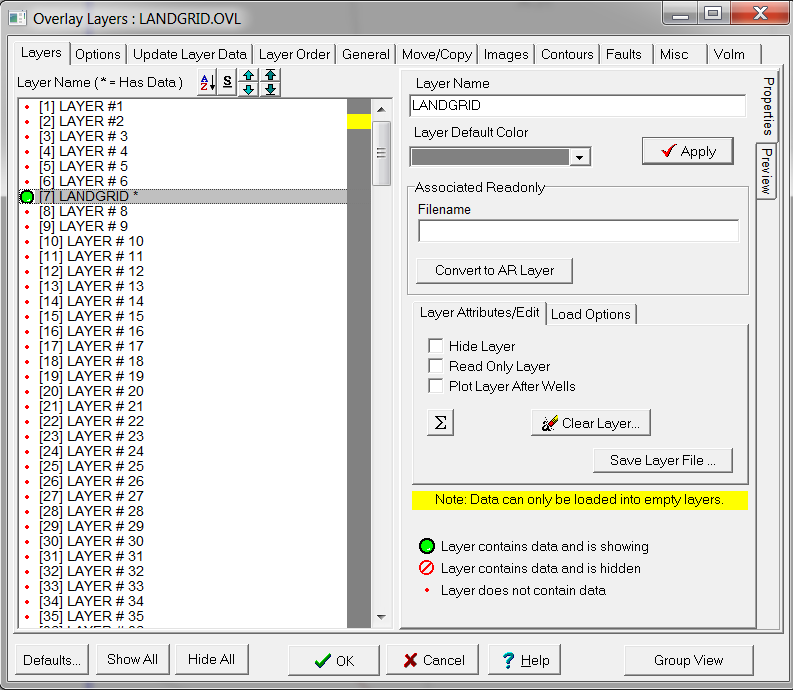Viewport: 793px width, 690px height.
Task: Open the Contours tab
Action: pos(567,54)
